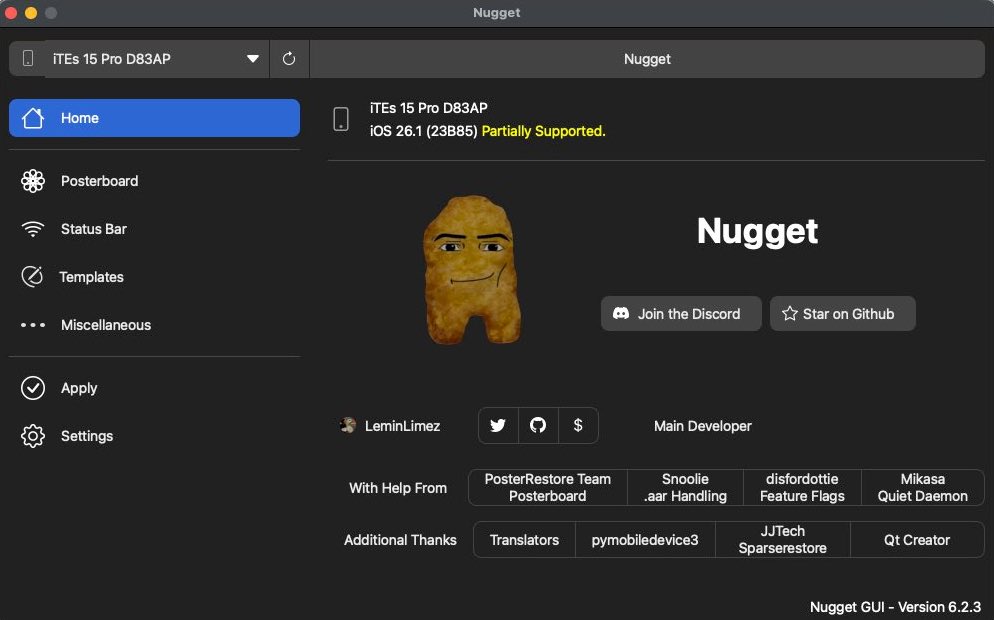Click the Qt Creator thanks button
The image size is (994, 620).
coord(917,540)
